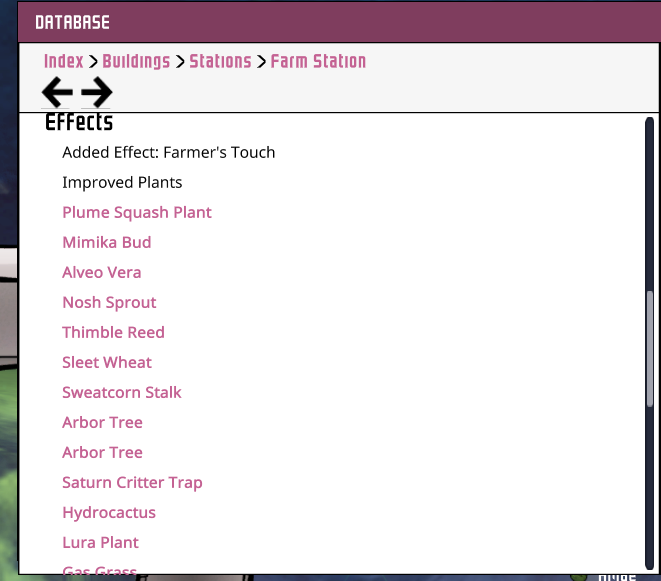Screen dimensions: 661x581
Task: Open Buildings breadcrumb link
Action: click(x=136, y=61)
